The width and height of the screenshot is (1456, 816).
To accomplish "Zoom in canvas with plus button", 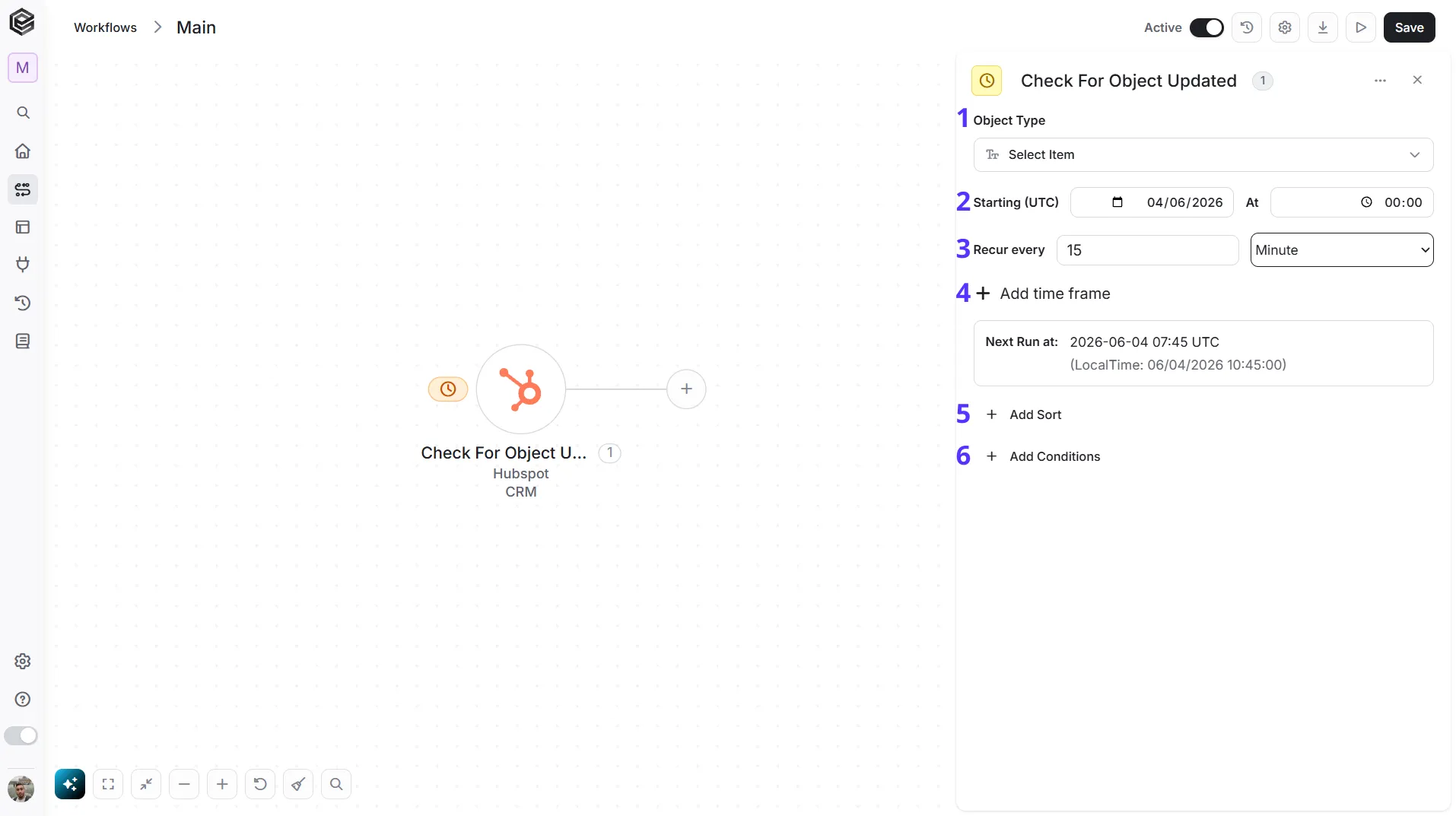I will point(222,784).
